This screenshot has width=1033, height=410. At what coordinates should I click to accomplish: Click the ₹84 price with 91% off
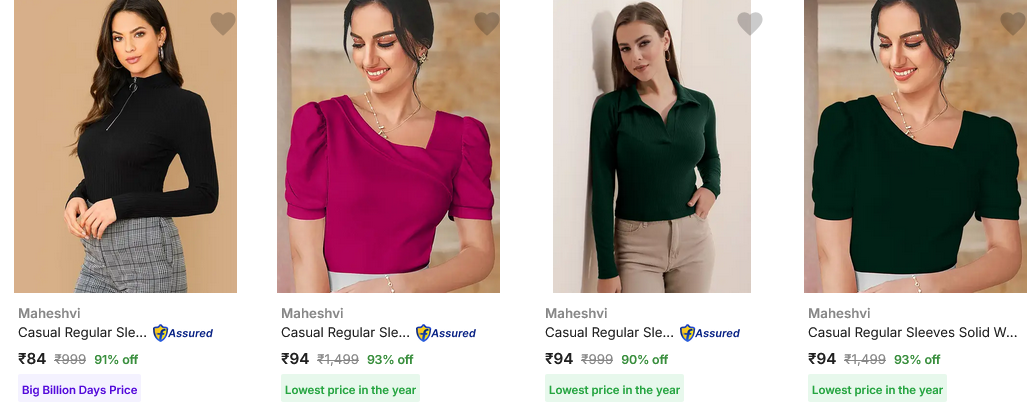[32, 359]
